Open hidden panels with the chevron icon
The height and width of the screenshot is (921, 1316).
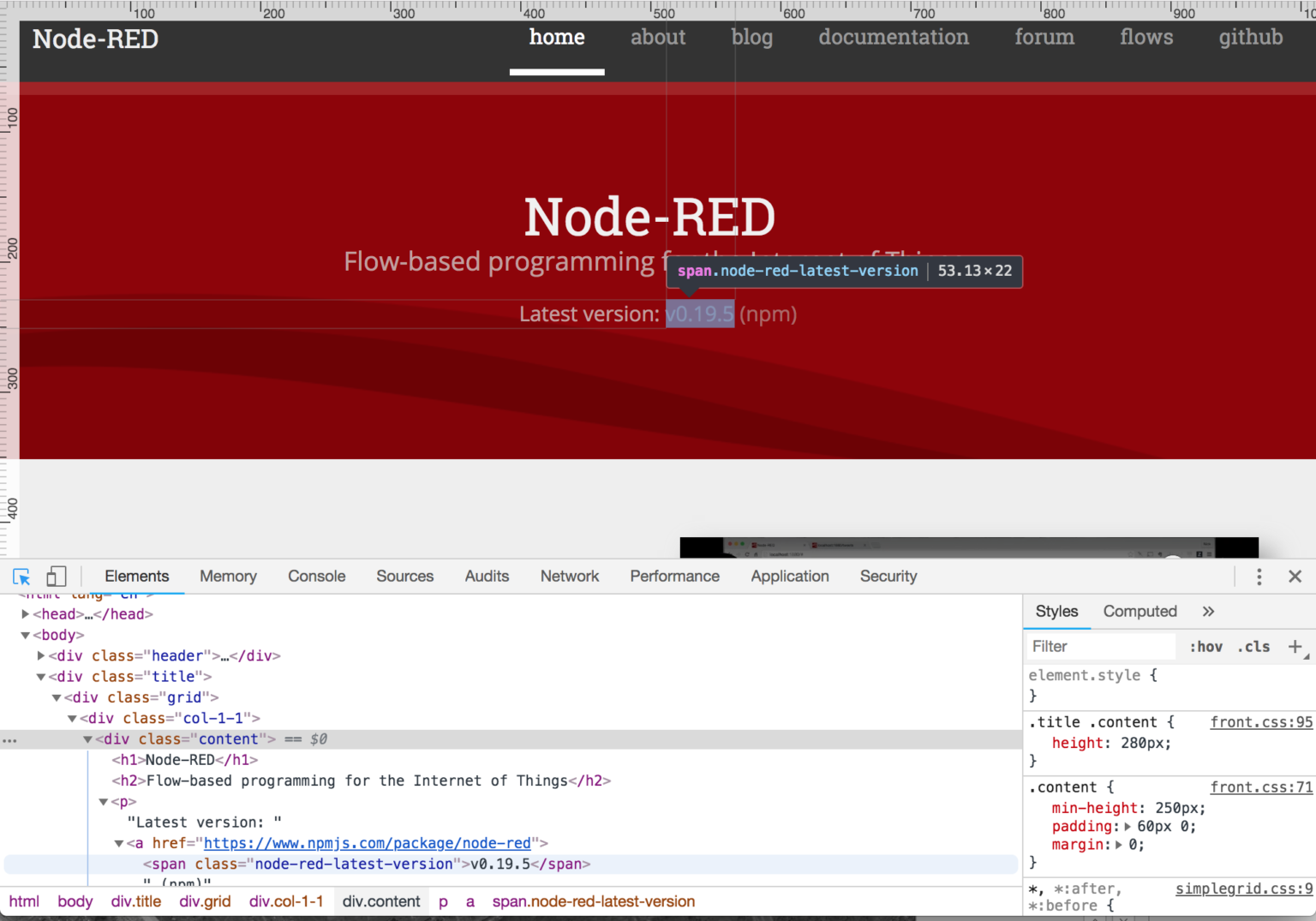tap(1208, 611)
